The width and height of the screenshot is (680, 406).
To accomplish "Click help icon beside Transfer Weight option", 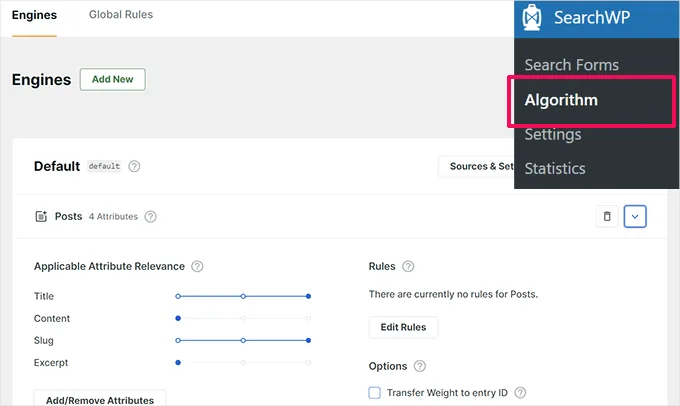I will (520, 394).
